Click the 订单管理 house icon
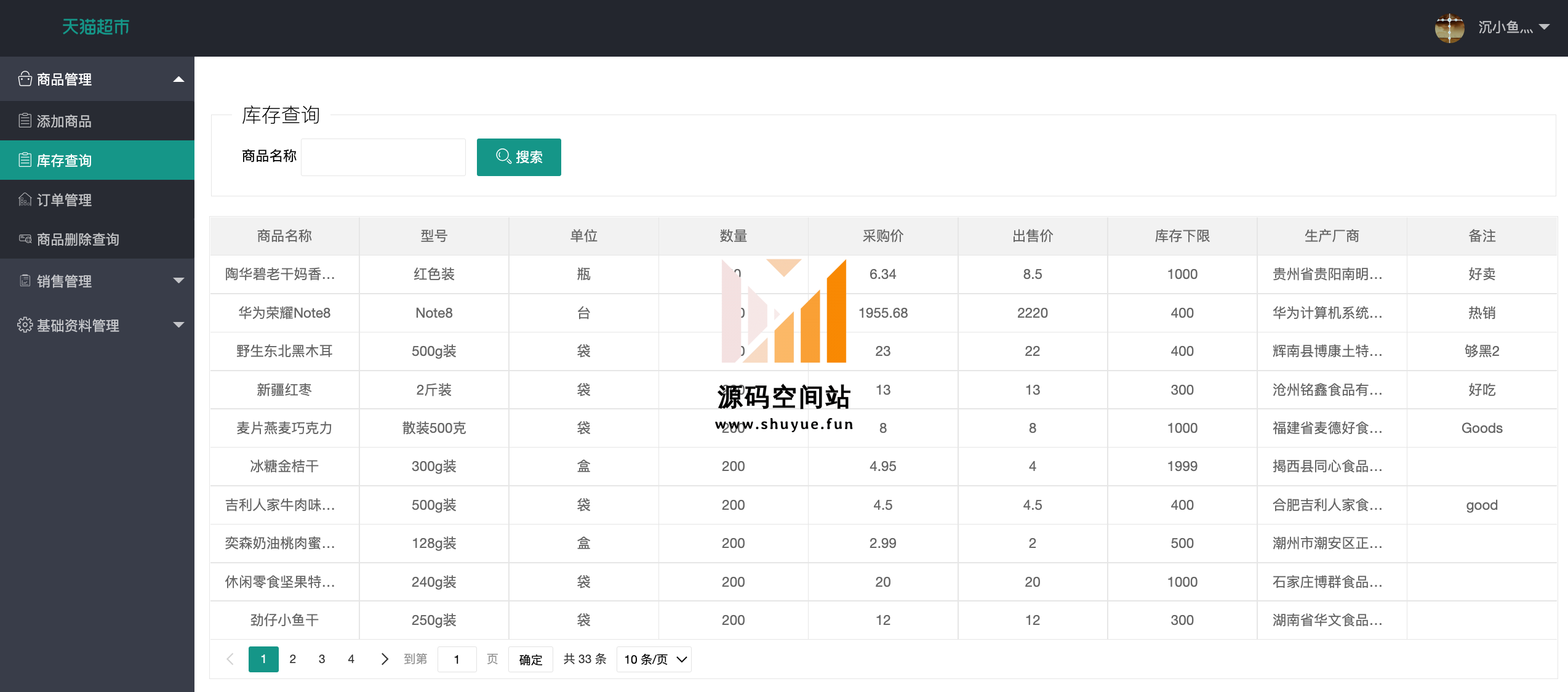Viewport: 1568px width, 692px height. tap(25, 199)
